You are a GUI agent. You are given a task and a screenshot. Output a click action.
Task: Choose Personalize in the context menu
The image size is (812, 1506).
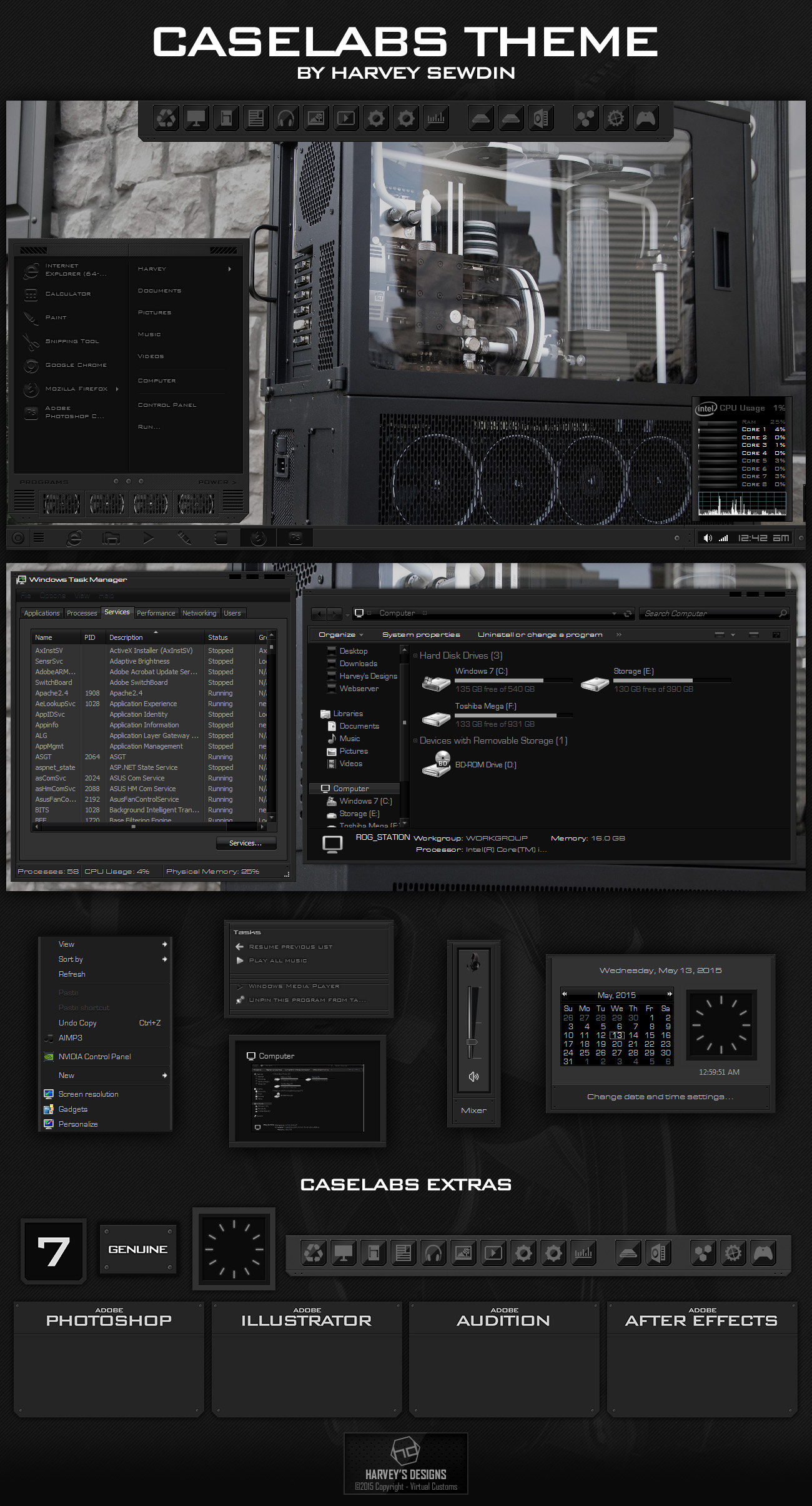pos(78,1124)
